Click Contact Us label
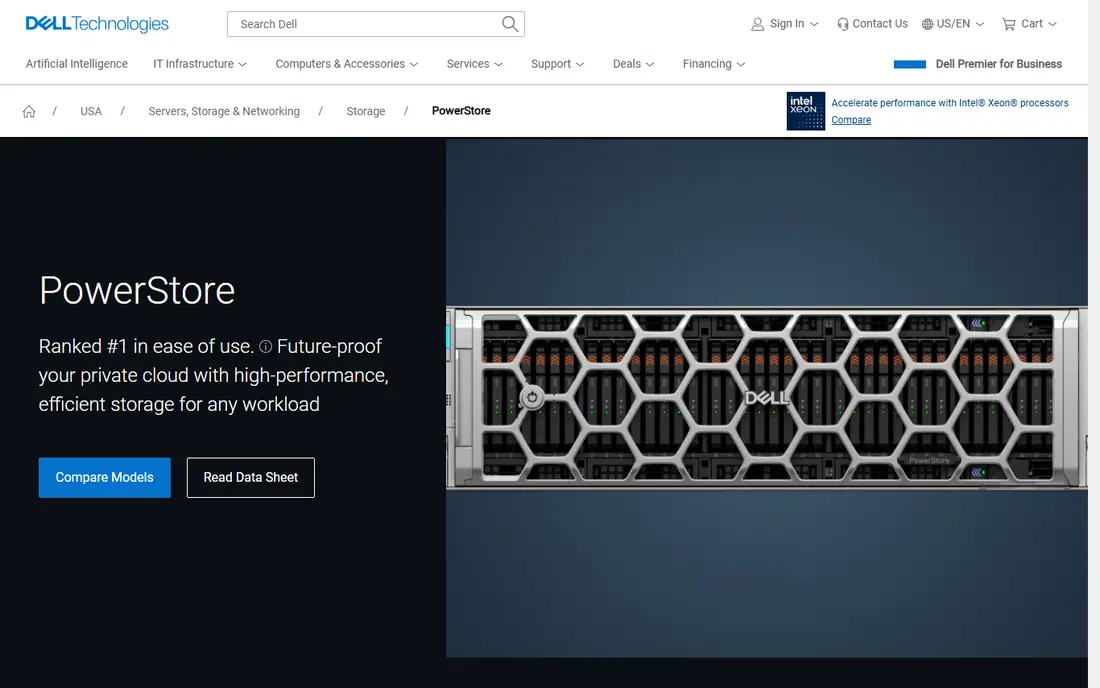The height and width of the screenshot is (688, 1100). 880,24
